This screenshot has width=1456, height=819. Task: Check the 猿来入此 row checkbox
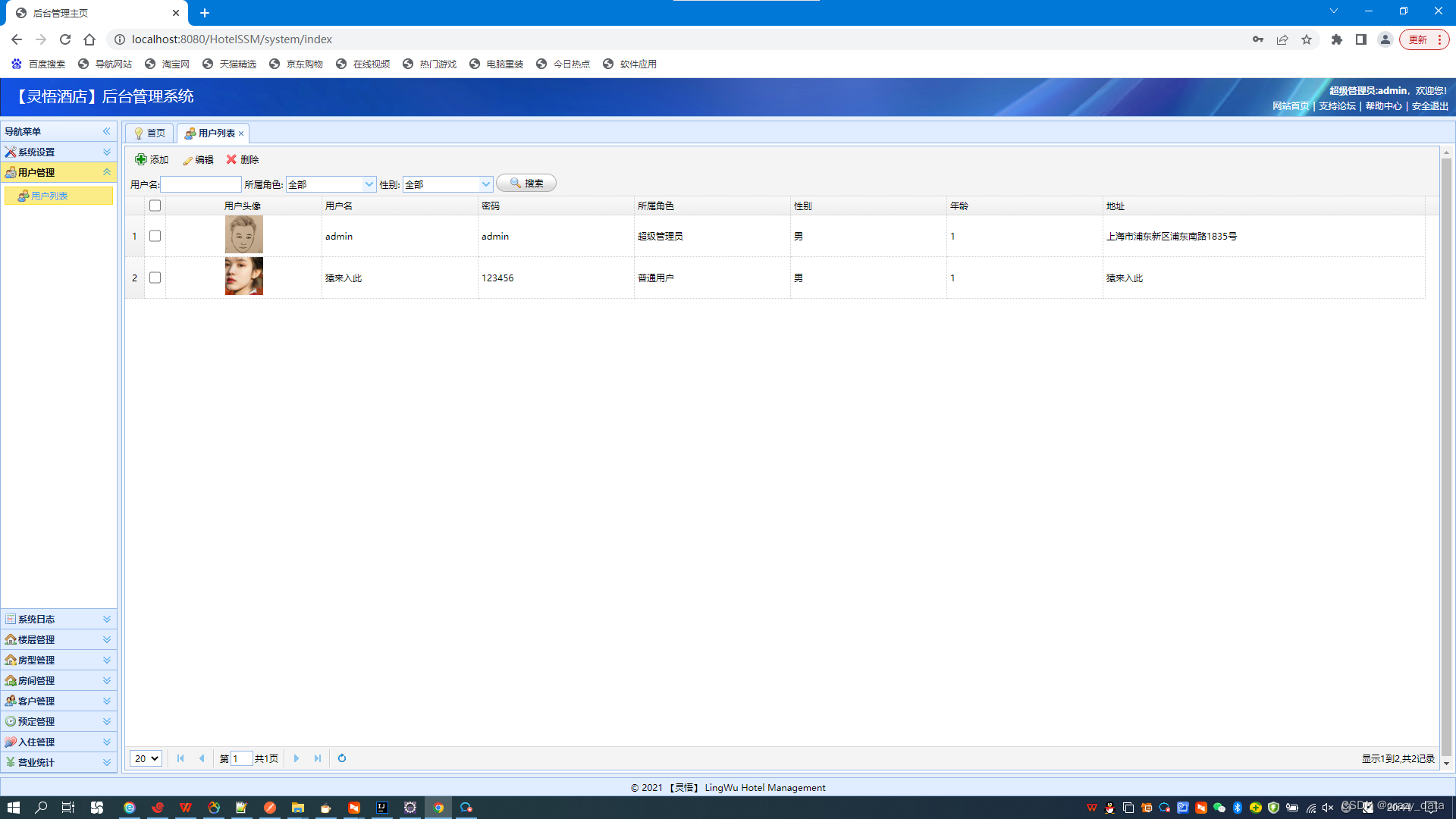pyautogui.click(x=155, y=278)
